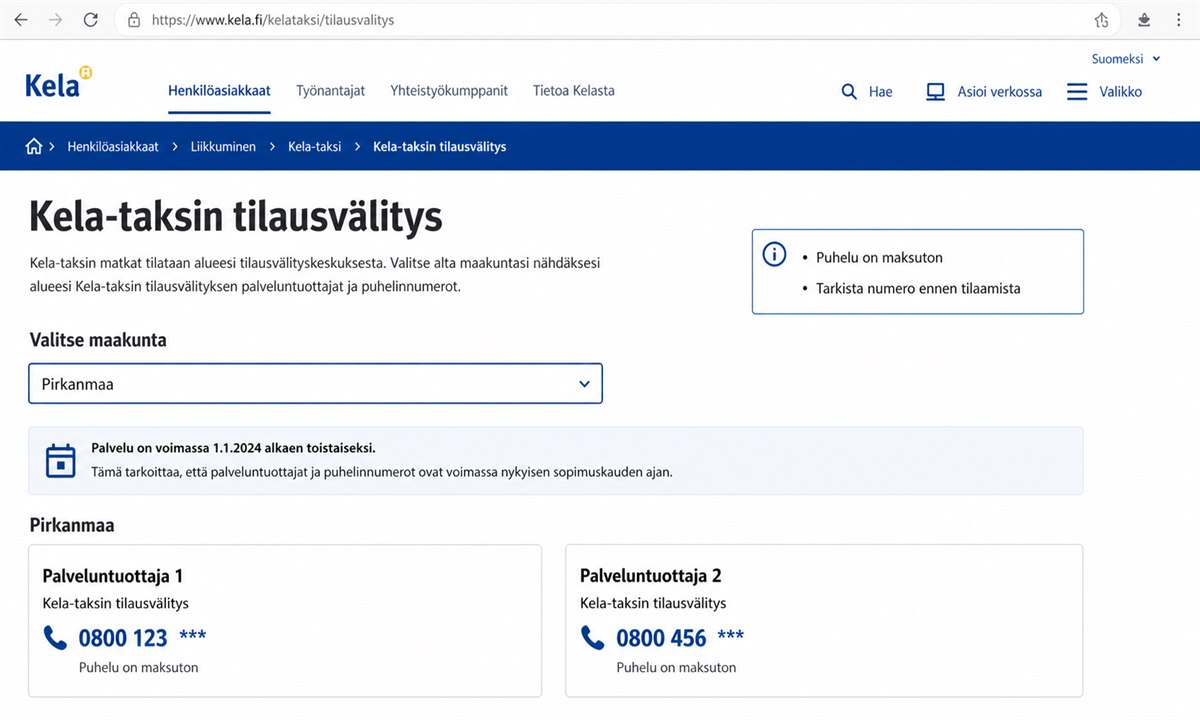Click the home icon in breadcrumb
This screenshot has height=720, width=1200.
tap(34, 146)
